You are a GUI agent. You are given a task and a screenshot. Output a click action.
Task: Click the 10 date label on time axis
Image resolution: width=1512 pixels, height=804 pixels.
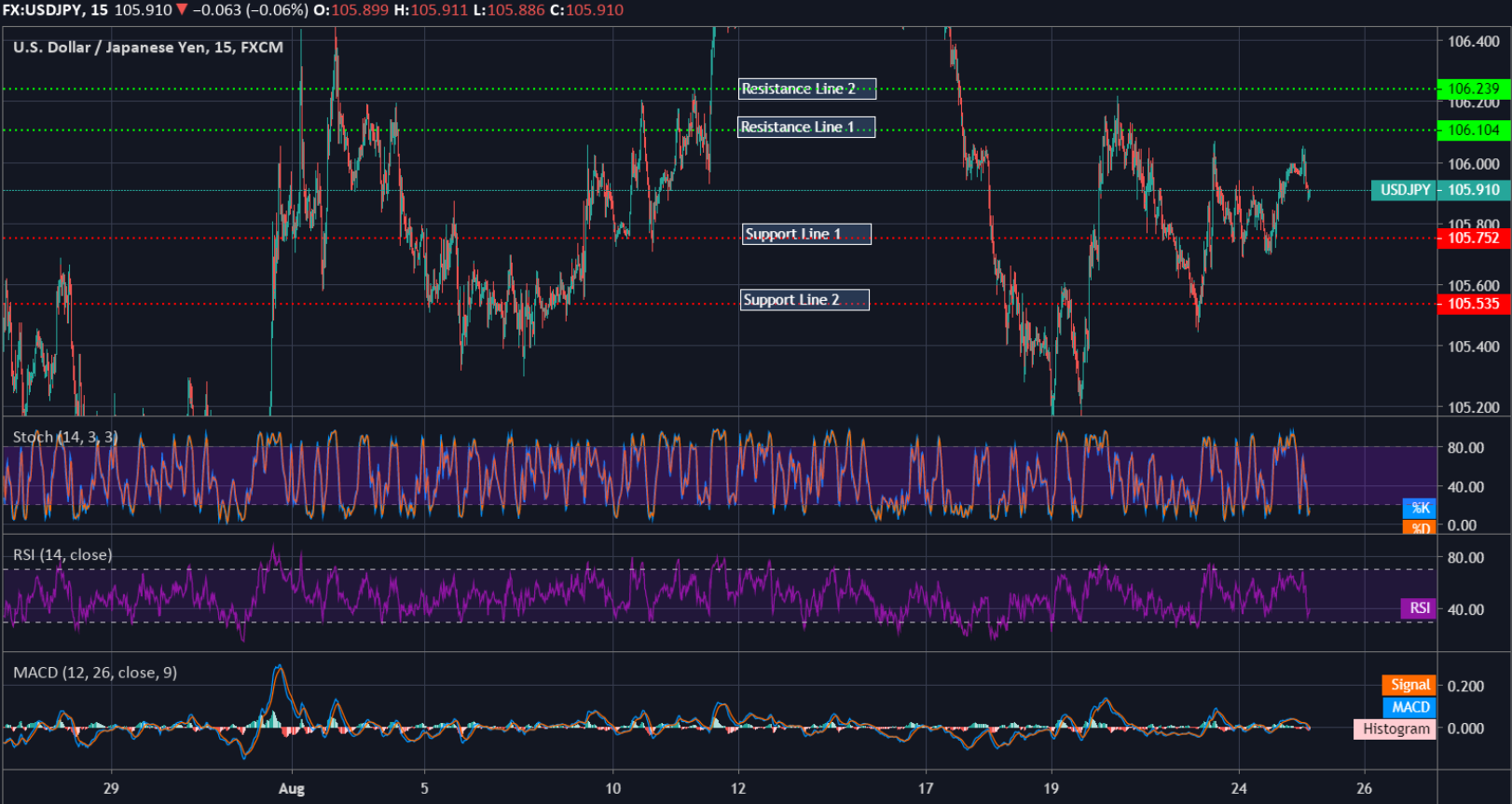pyautogui.click(x=612, y=788)
